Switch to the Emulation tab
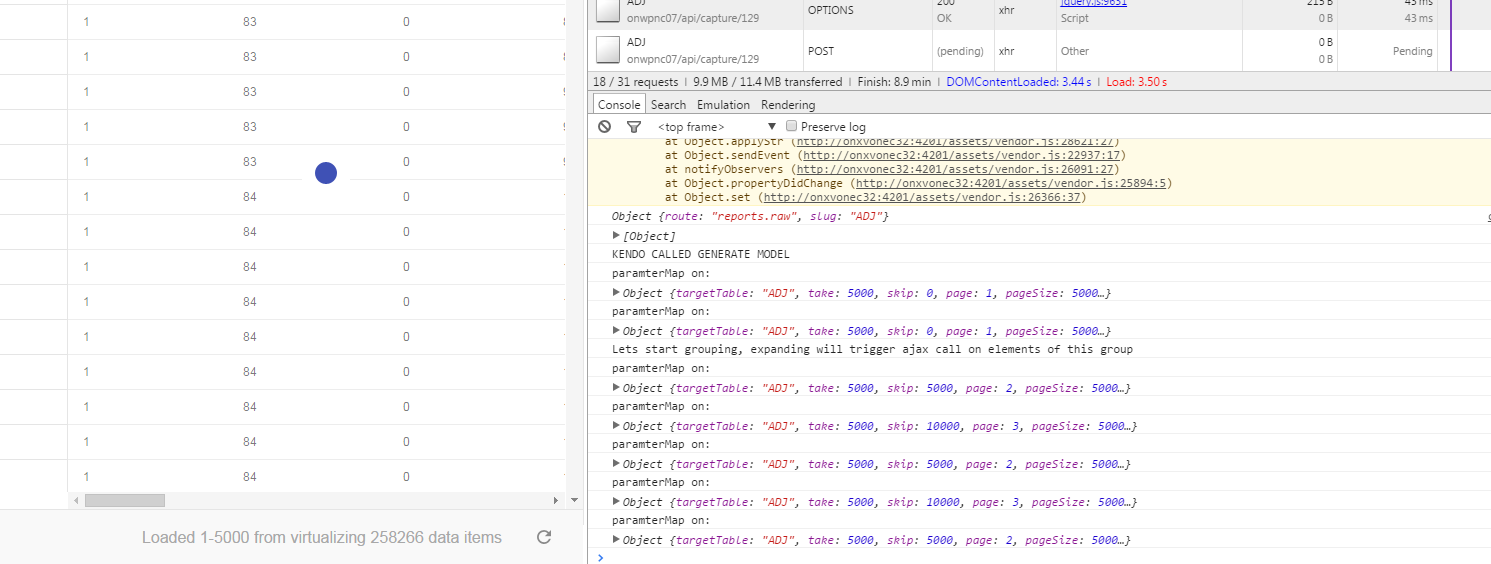This screenshot has height=564, width=1491. 723,105
